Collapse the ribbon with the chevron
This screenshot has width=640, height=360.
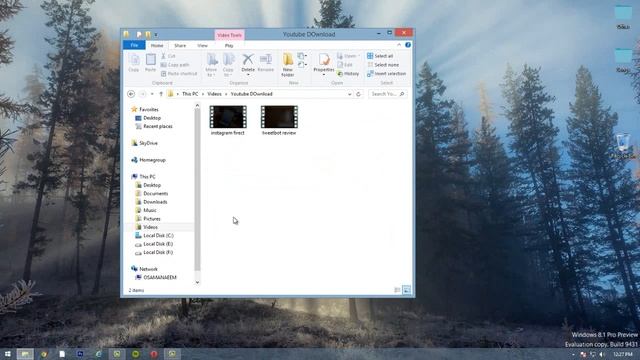399,45
